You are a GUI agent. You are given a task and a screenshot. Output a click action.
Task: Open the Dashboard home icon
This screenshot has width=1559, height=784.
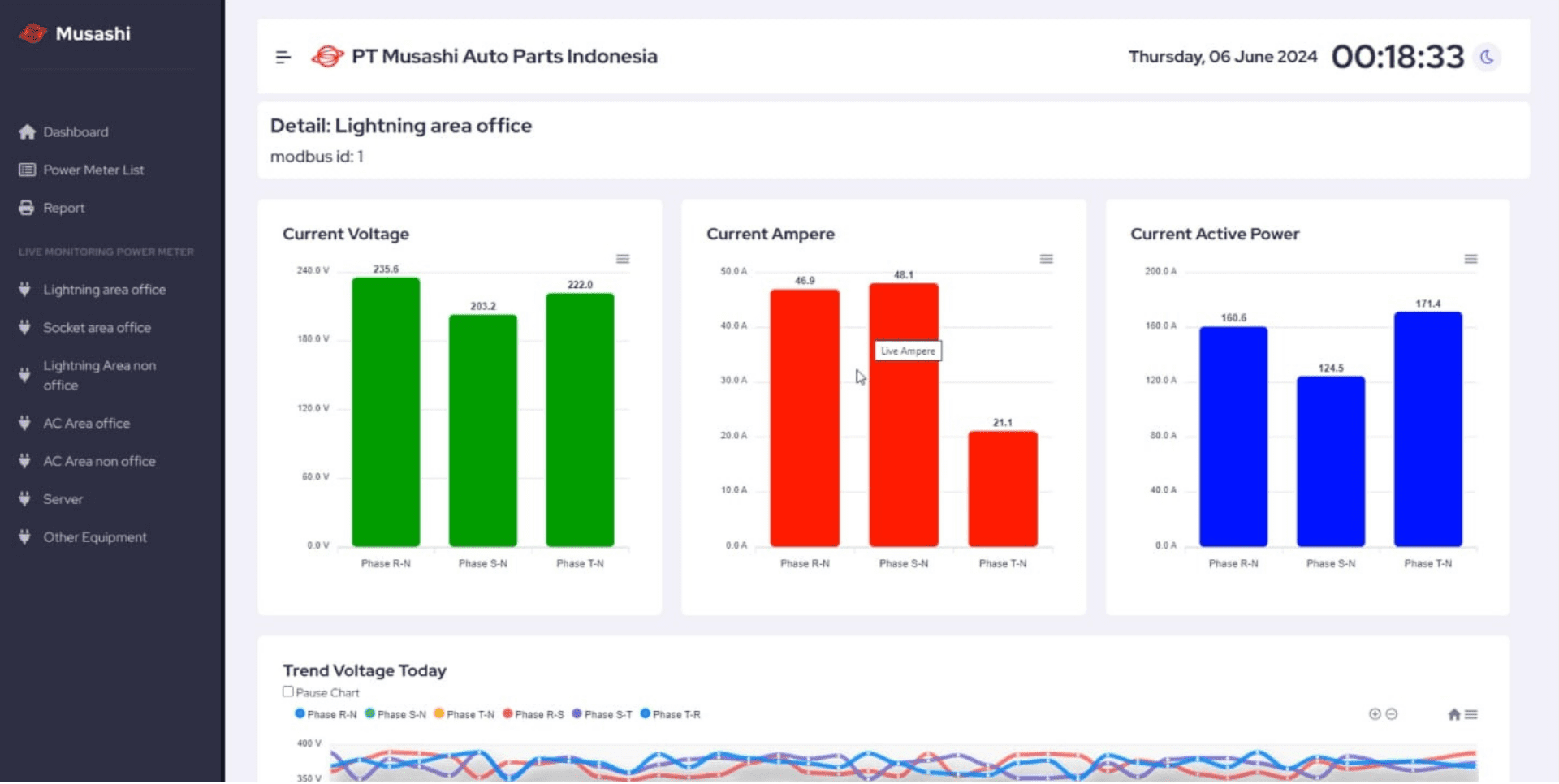click(27, 131)
